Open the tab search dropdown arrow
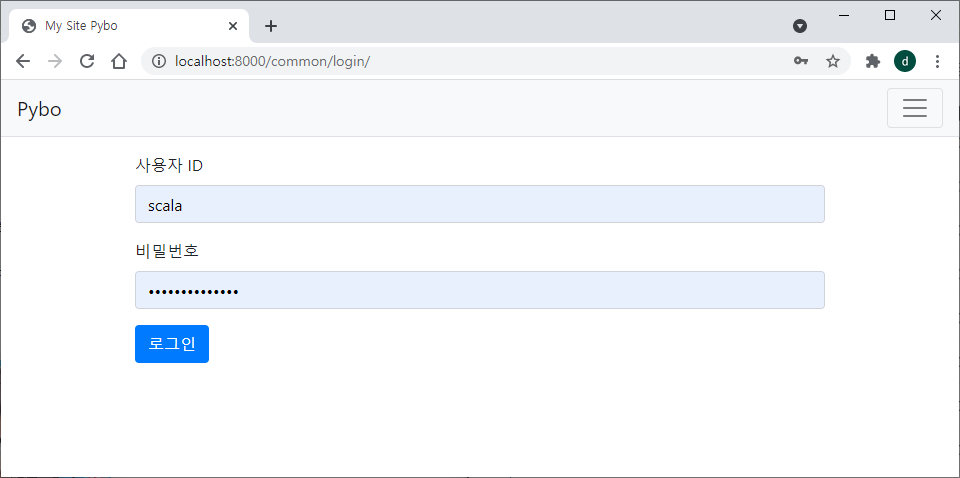 (x=800, y=26)
